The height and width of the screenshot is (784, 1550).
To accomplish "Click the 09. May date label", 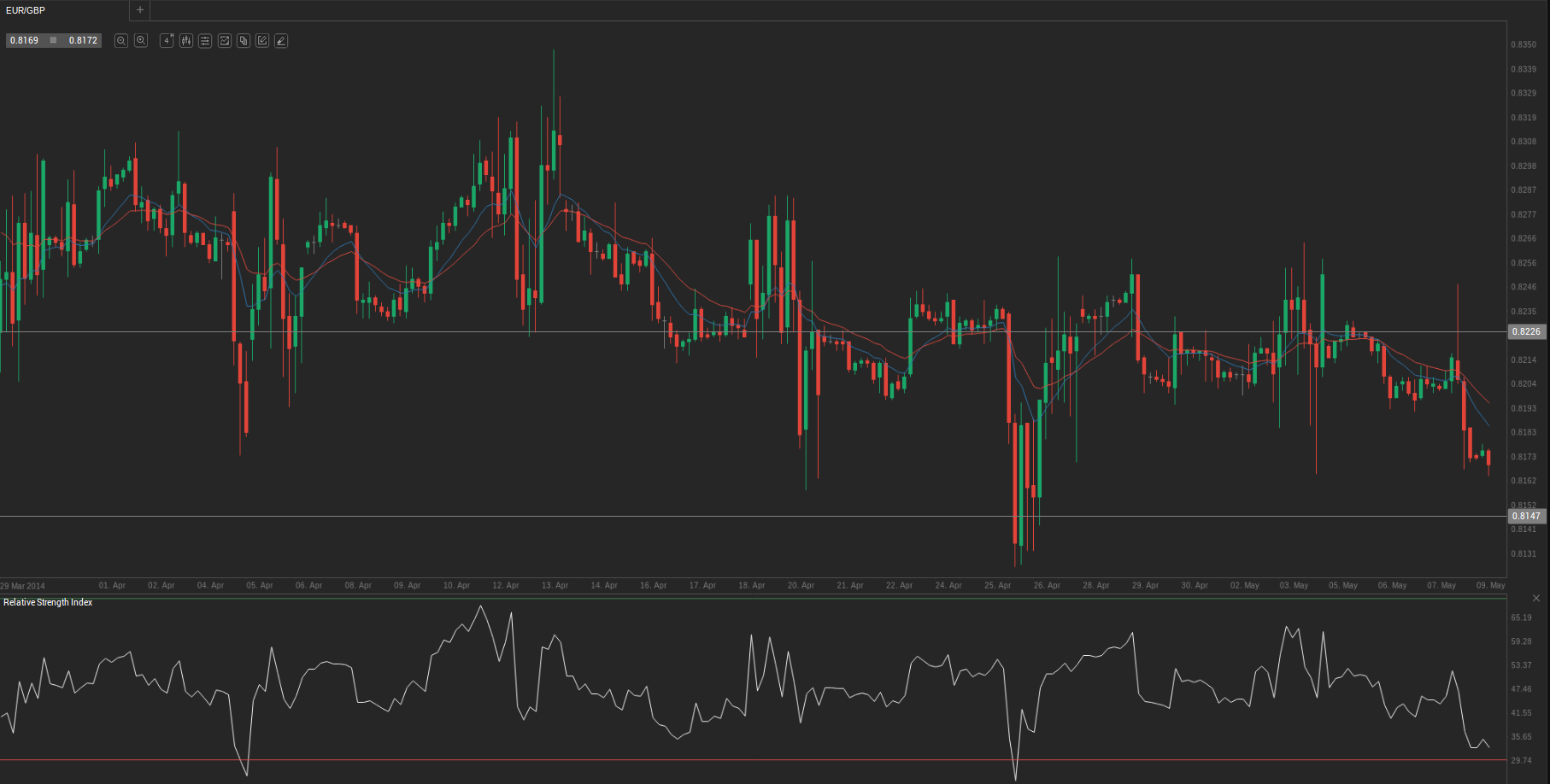I will coord(1490,586).
